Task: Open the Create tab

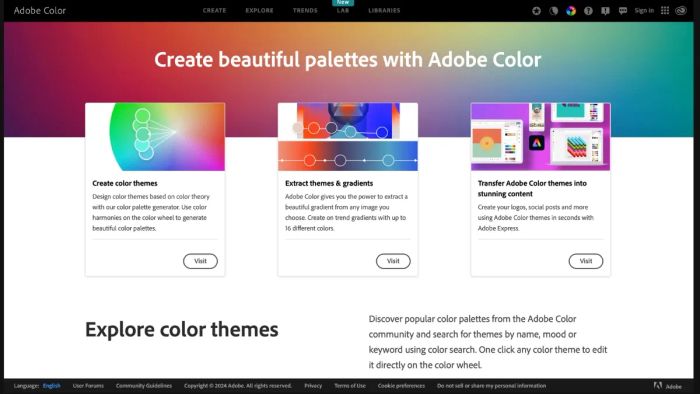Action: [214, 11]
